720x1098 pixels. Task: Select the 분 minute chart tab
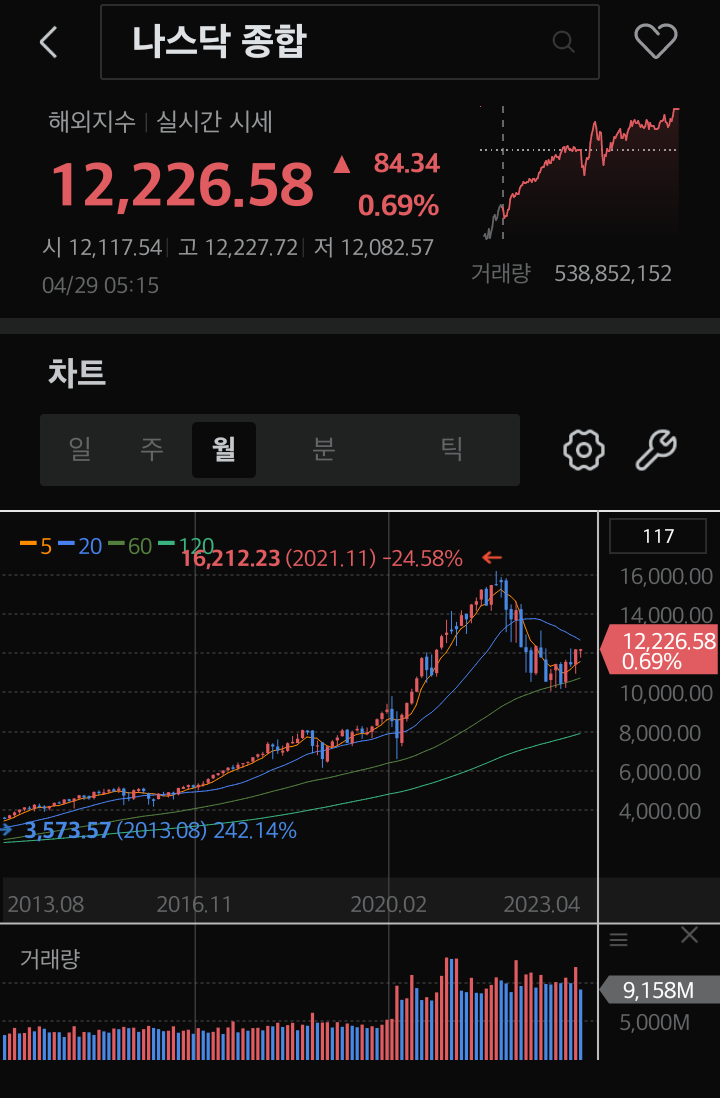324,450
